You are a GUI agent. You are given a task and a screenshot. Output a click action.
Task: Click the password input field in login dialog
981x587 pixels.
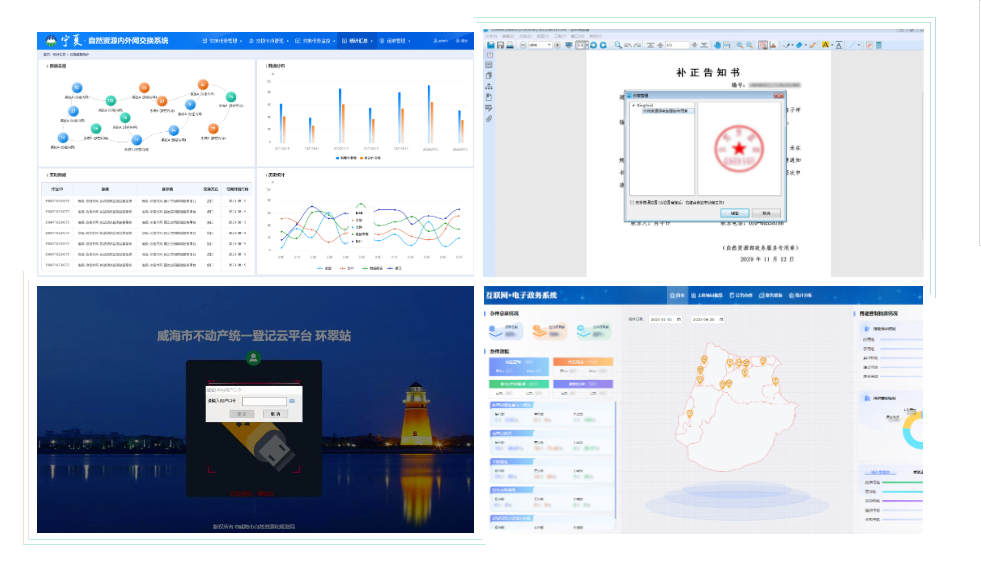[263, 401]
